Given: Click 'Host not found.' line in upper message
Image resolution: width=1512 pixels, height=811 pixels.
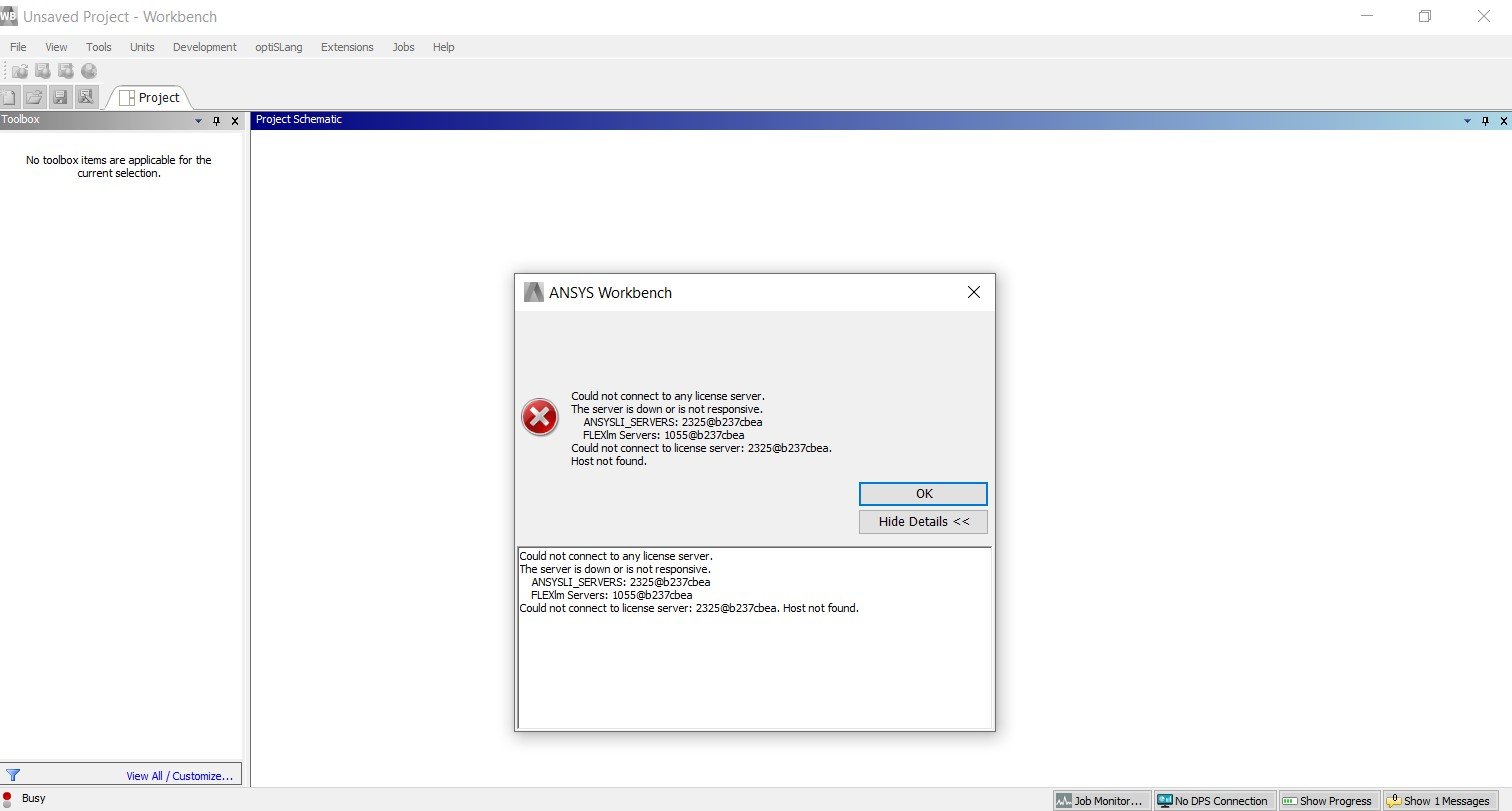Looking at the screenshot, I should point(609,461).
